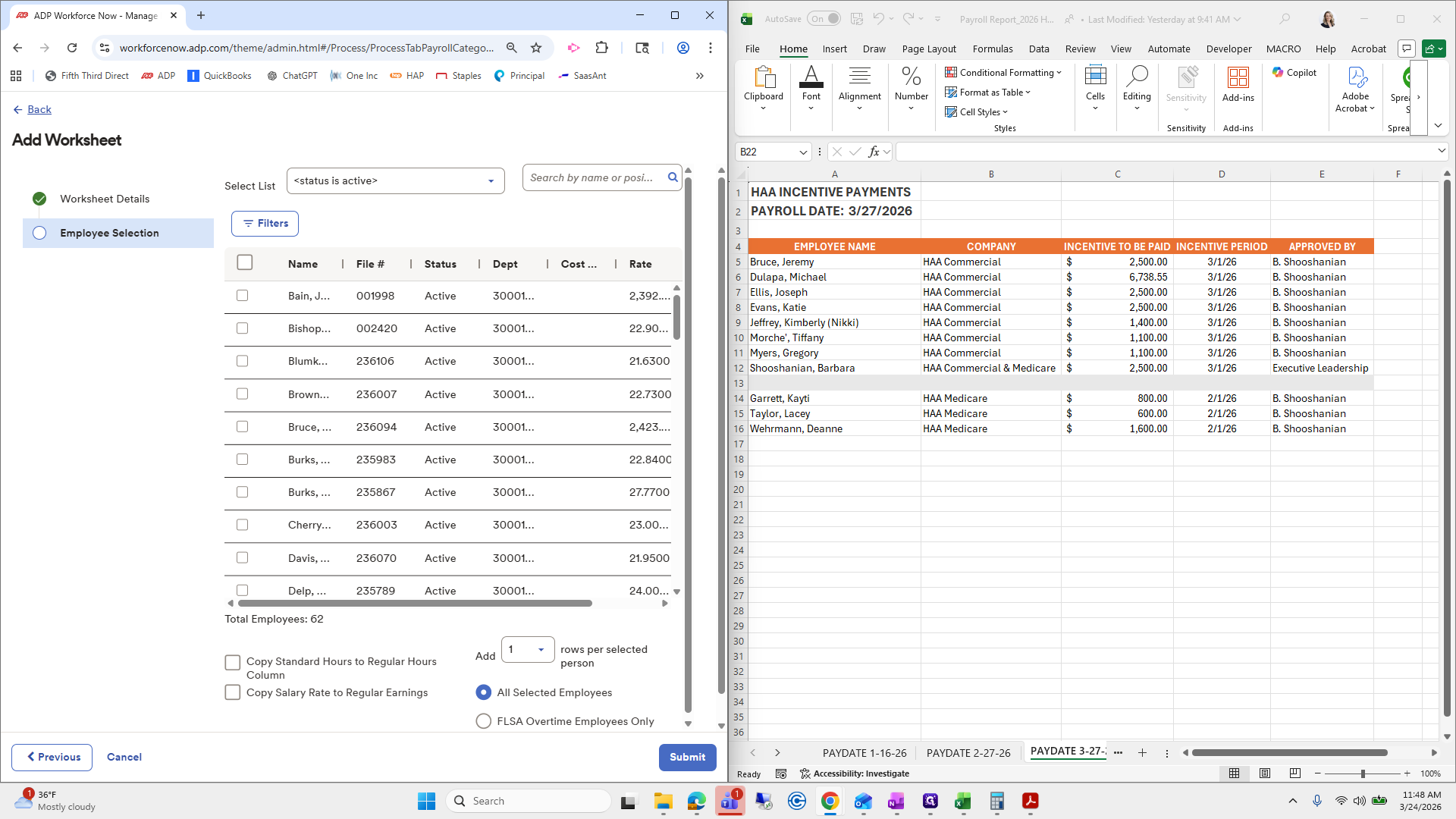Check the select-all employees checkbox

pyautogui.click(x=244, y=262)
